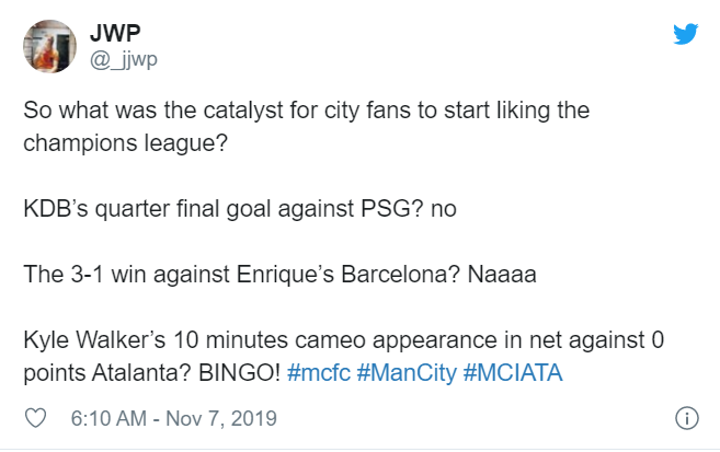
Task: Like the tweet with heart icon
Action: pos(38,418)
